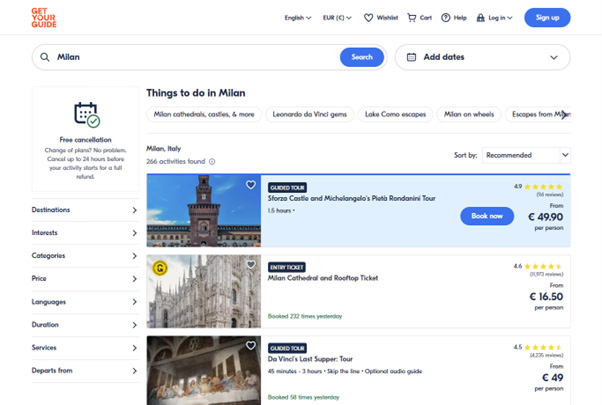Viewport: 602px width, 405px height.
Task: Click the Wishlist heart icon in header
Action: 368,18
